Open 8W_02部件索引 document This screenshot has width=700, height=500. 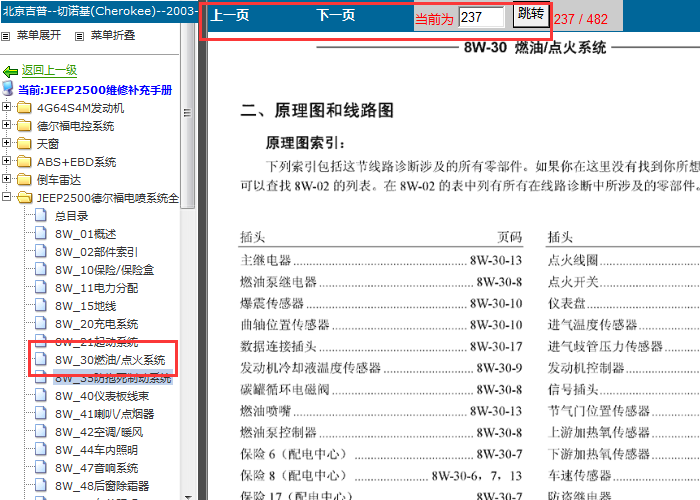click(96, 252)
